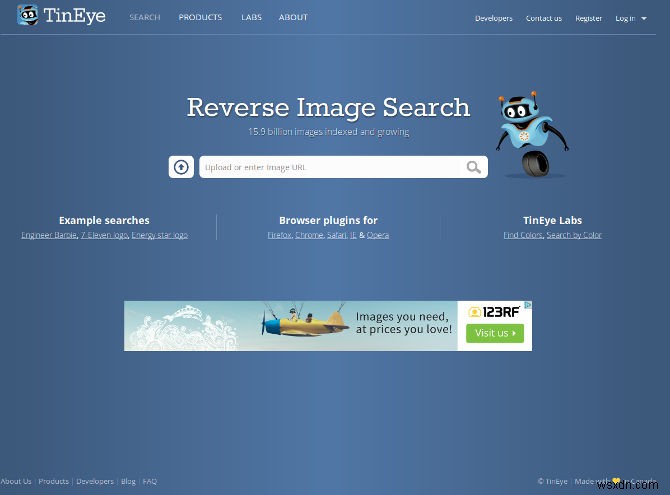The image size is (670, 495).
Task: Click the 15.9 billion images indexed text
Action: coord(329,132)
